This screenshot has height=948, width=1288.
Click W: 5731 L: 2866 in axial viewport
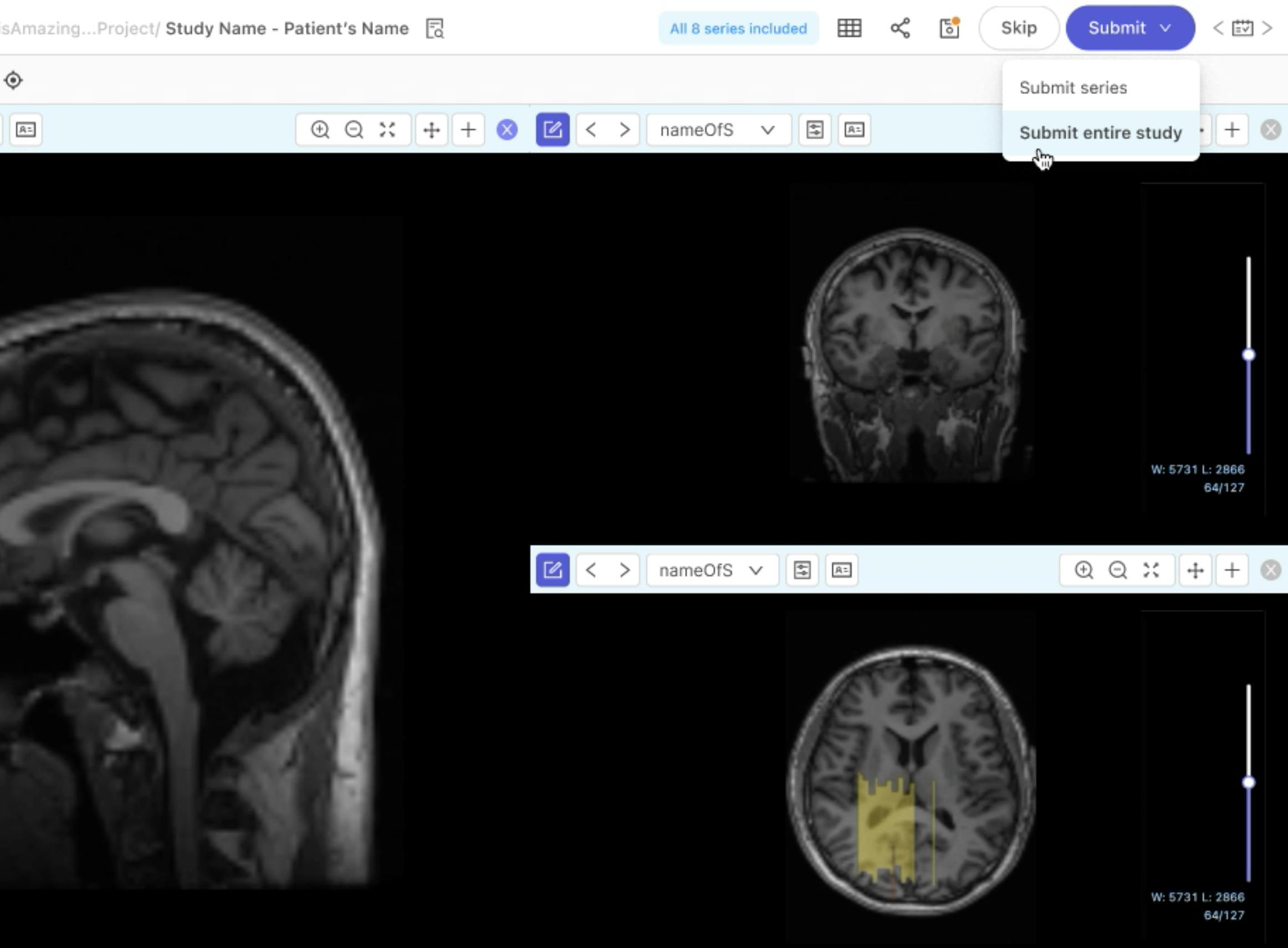pos(1197,897)
